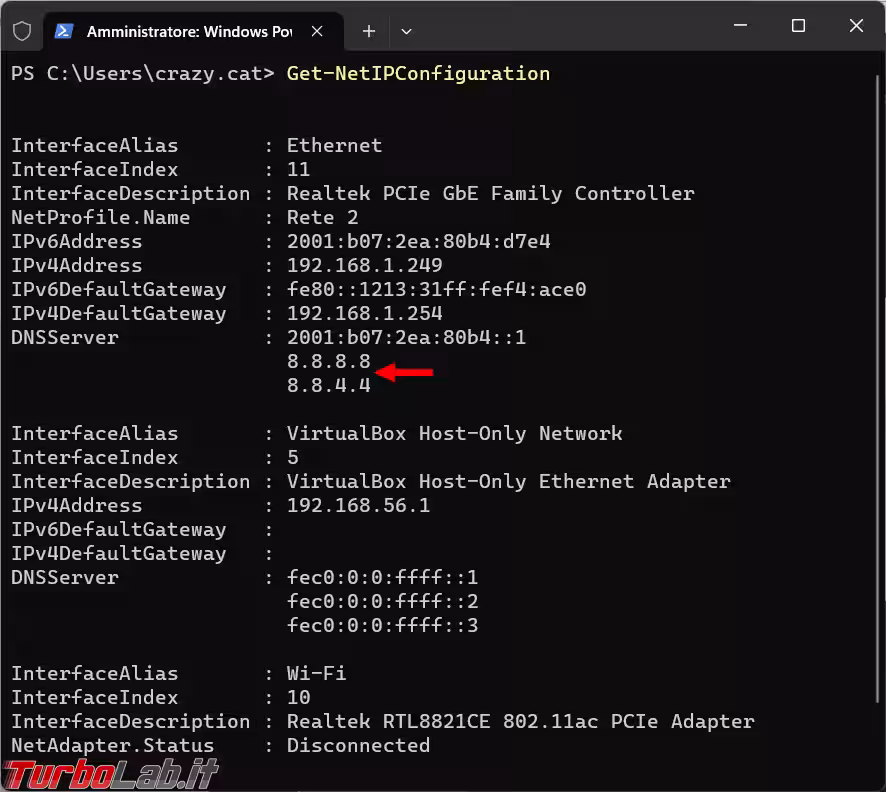Viewport: 886px width, 792px height.
Task: Click the red arrow pointing at 8.8.8.8
Action: coord(409,373)
